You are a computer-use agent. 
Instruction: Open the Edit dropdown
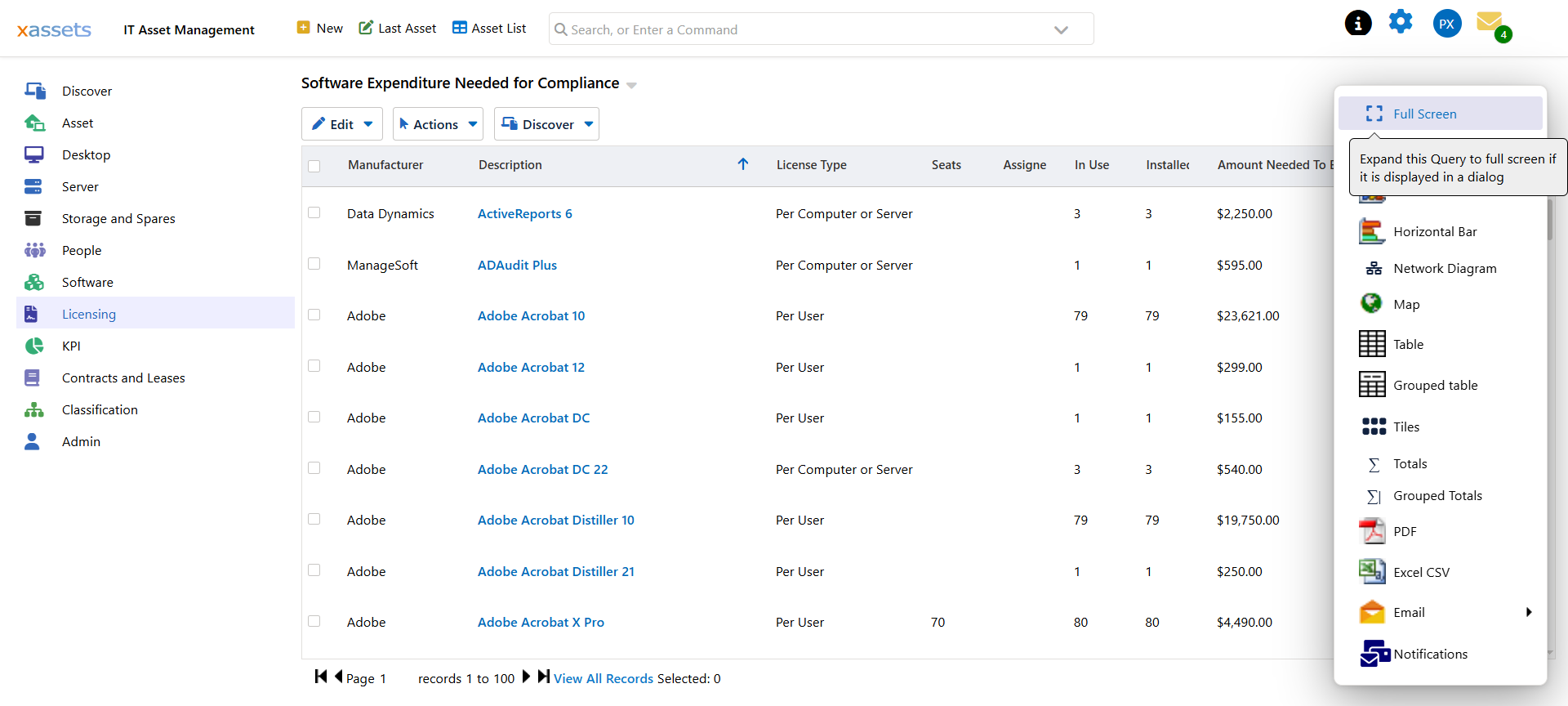coord(341,124)
